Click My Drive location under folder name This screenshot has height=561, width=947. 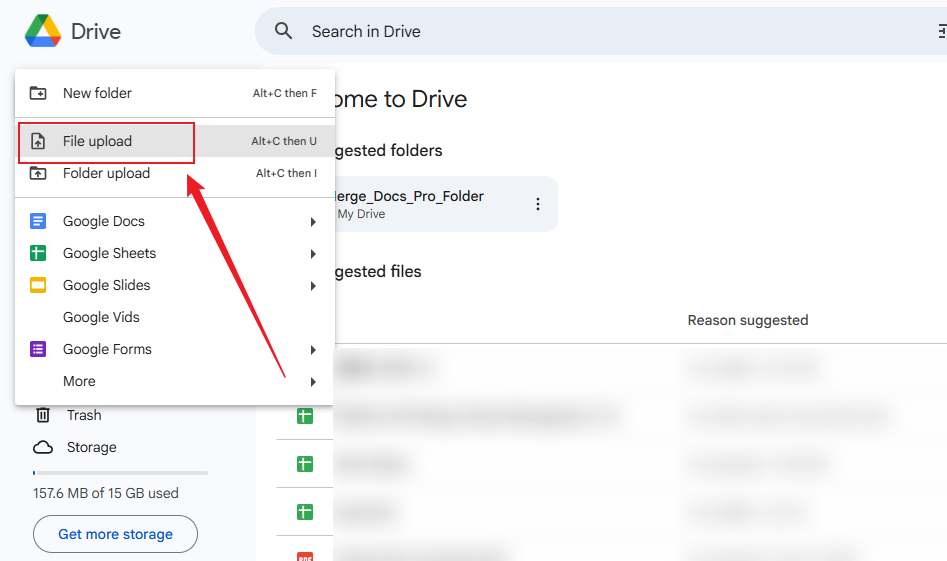coord(361,214)
